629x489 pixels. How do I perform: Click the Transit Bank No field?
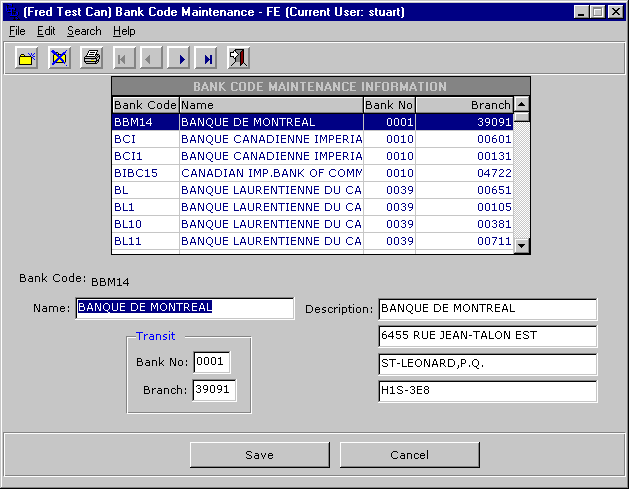tap(212, 362)
